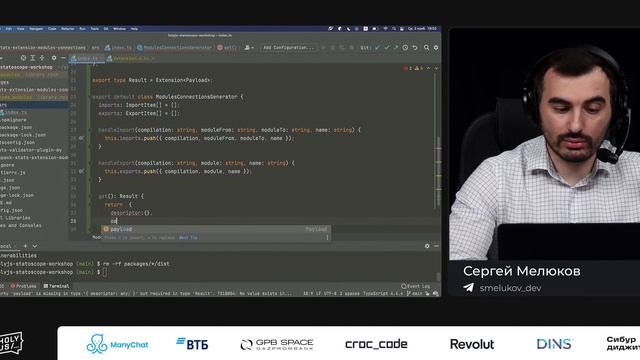The height and width of the screenshot is (360, 640).
Task: Open the Search Everywhere magnifier icon
Action: [x=426, y=48]
